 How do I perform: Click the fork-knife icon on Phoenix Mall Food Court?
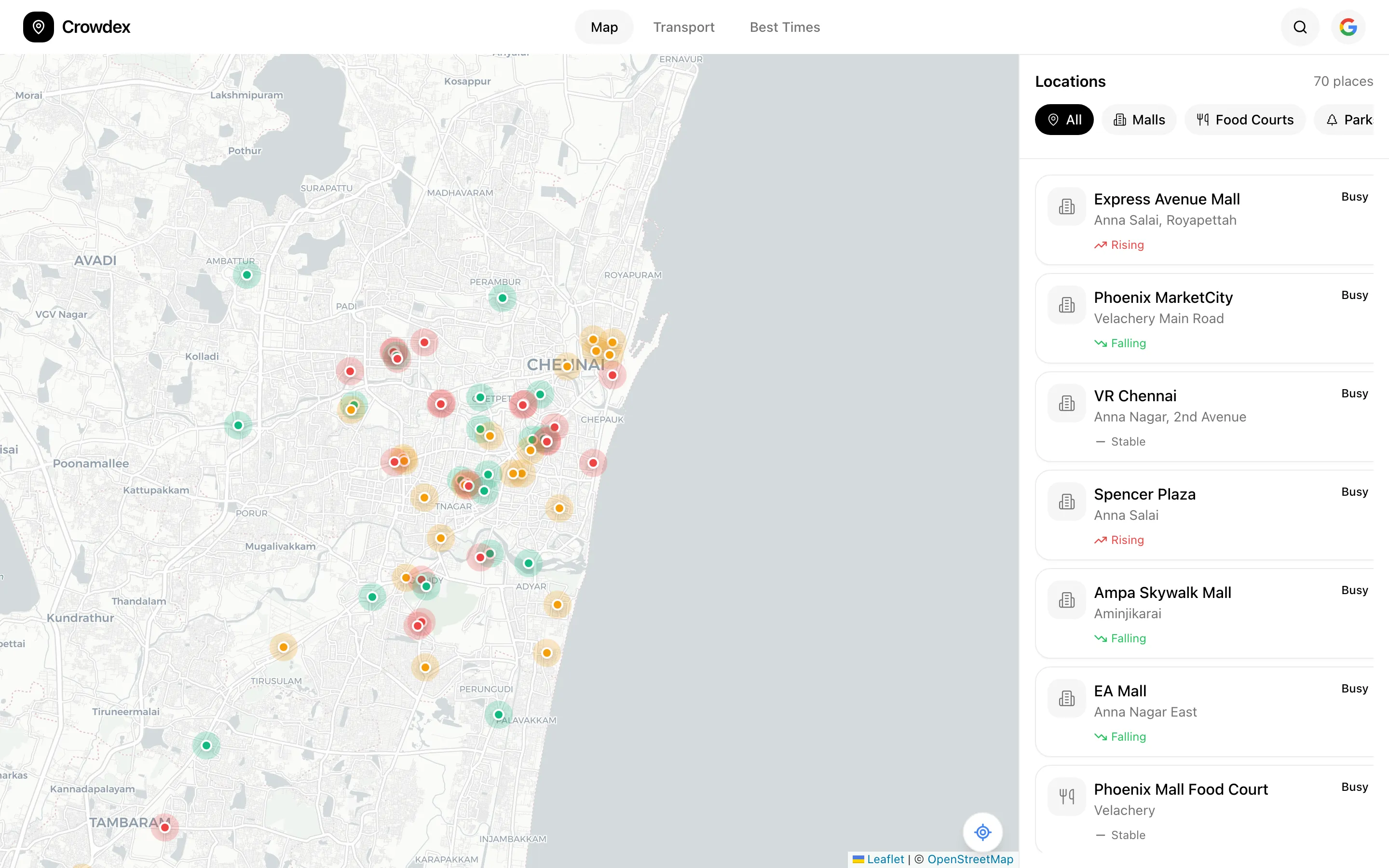pos(1067,797)
